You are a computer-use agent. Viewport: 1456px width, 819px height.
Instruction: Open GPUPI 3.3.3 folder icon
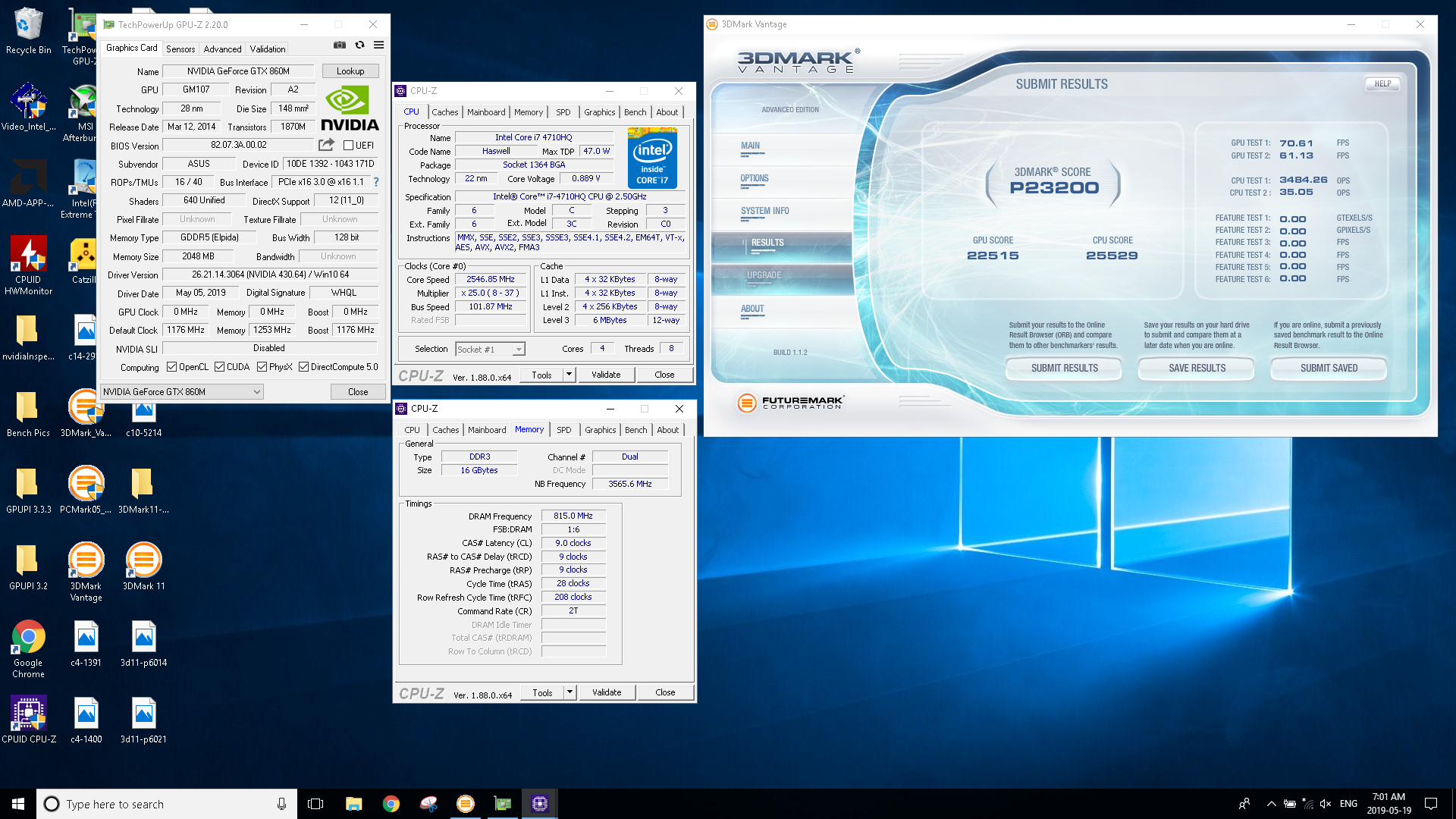click(x=28, y=490)
